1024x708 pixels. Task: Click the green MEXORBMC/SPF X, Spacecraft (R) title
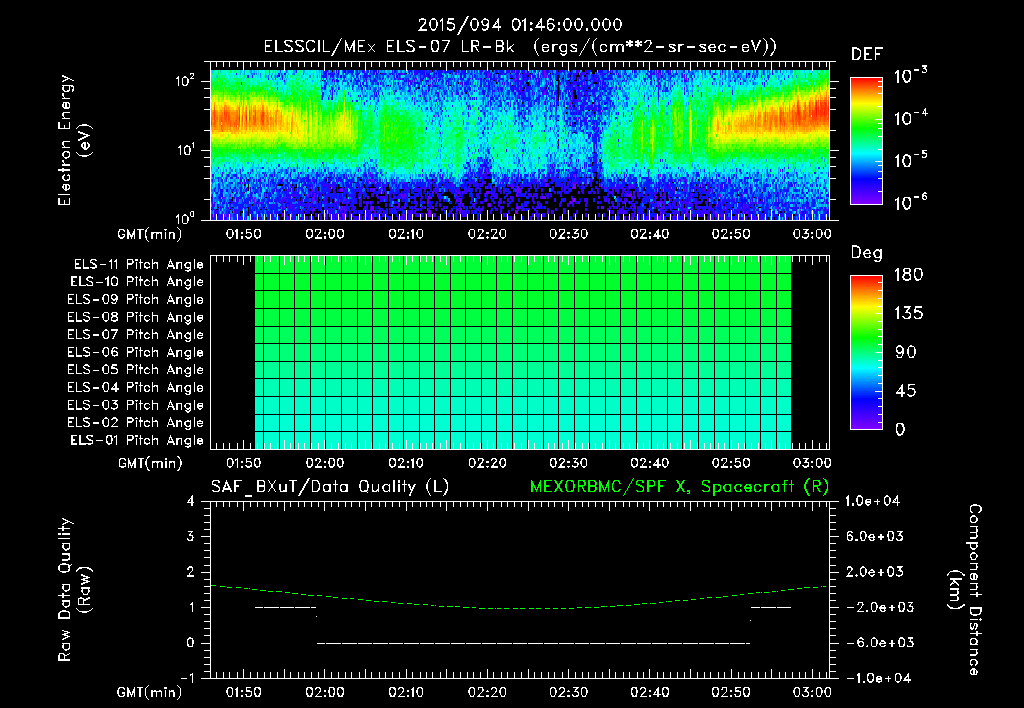point(679,487)
